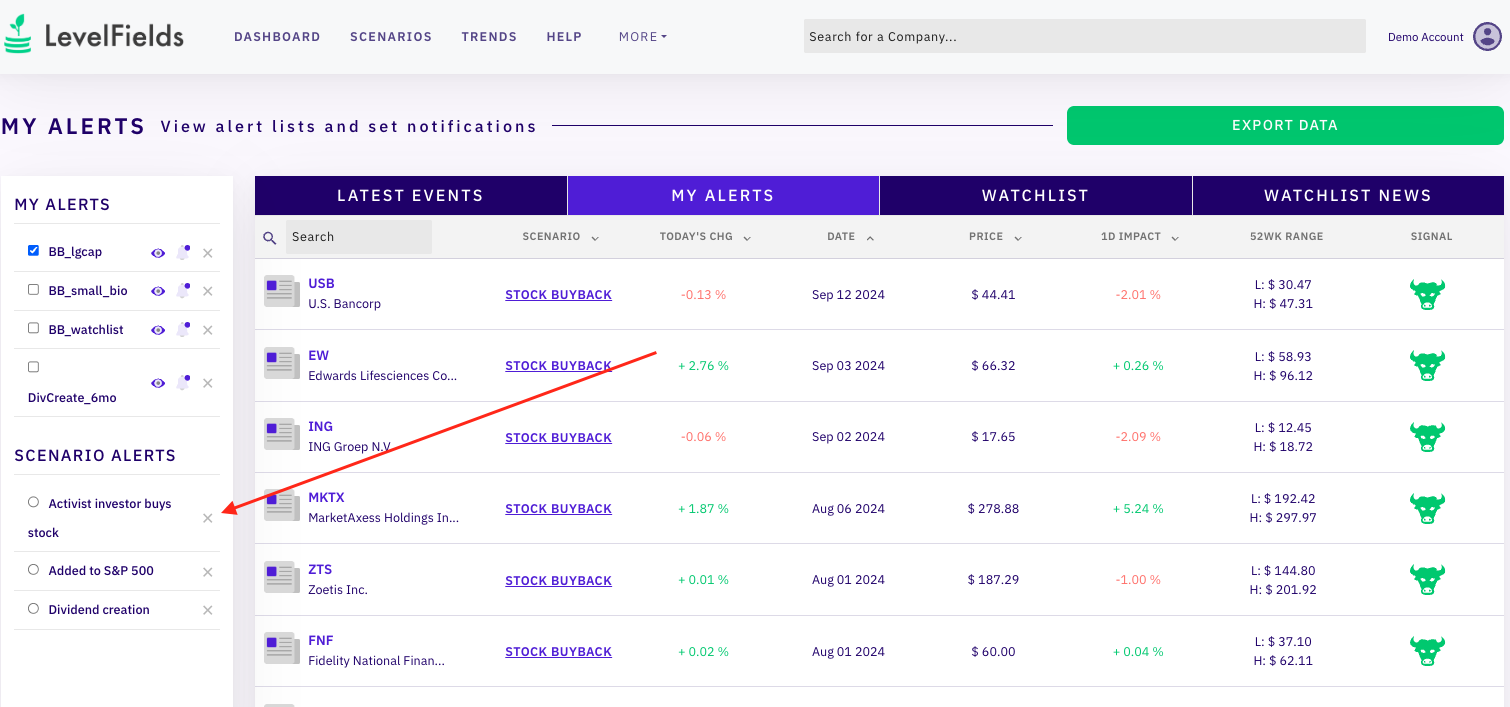Open the MKTX ticker link
This screenshot has width=1510, height=707.
326,498
